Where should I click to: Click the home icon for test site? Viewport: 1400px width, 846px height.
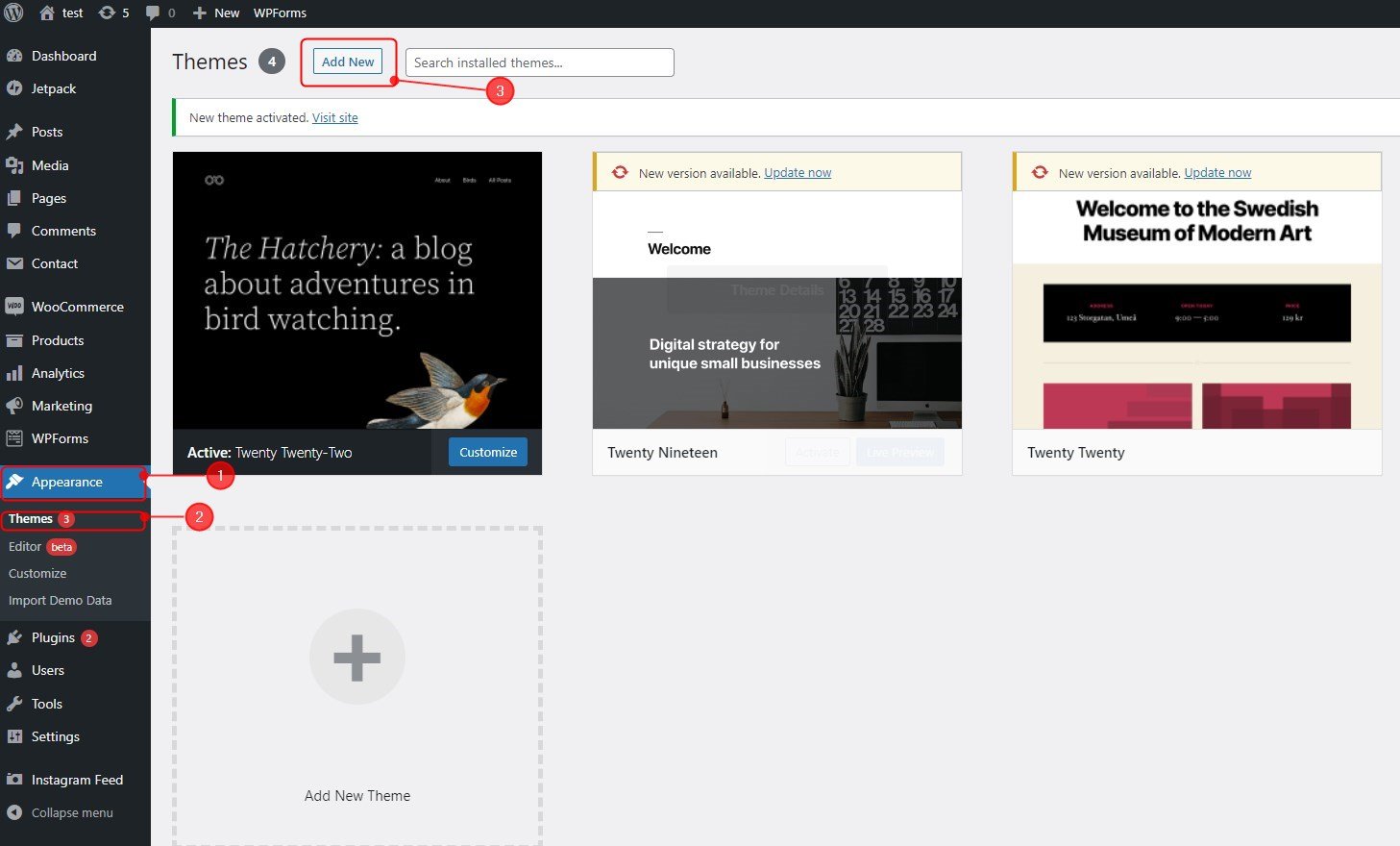point(46,12)
